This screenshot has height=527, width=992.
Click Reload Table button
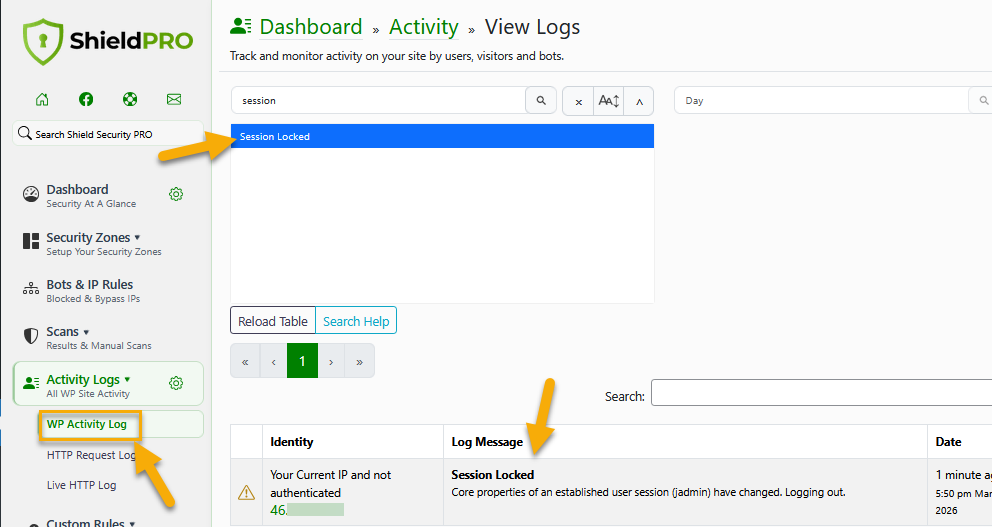[x=273, y=321]
